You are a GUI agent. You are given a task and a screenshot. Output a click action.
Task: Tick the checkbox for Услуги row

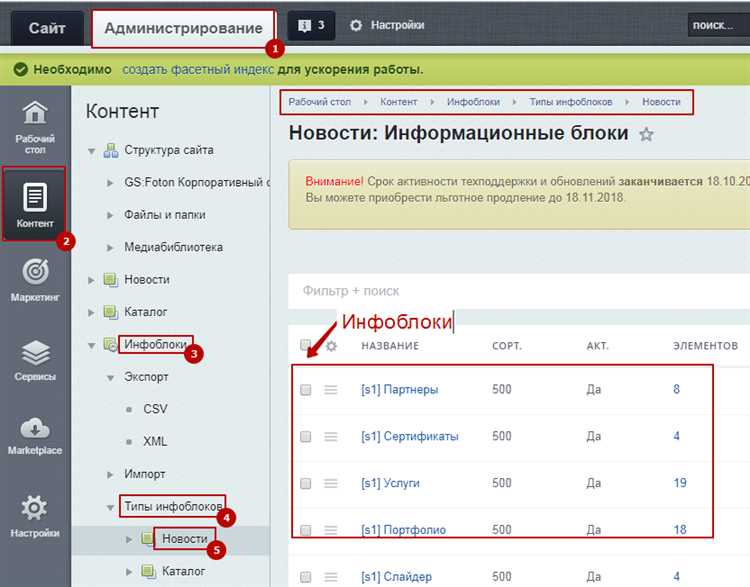coord(306,483)
